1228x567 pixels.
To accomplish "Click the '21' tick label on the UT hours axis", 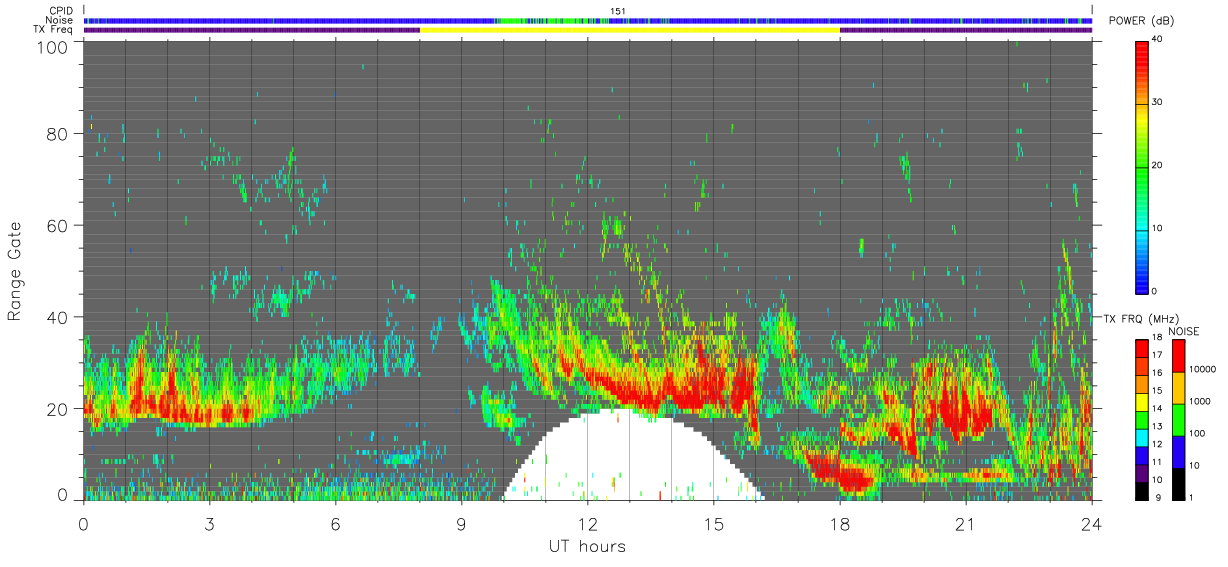I will [x=966, y=523].
